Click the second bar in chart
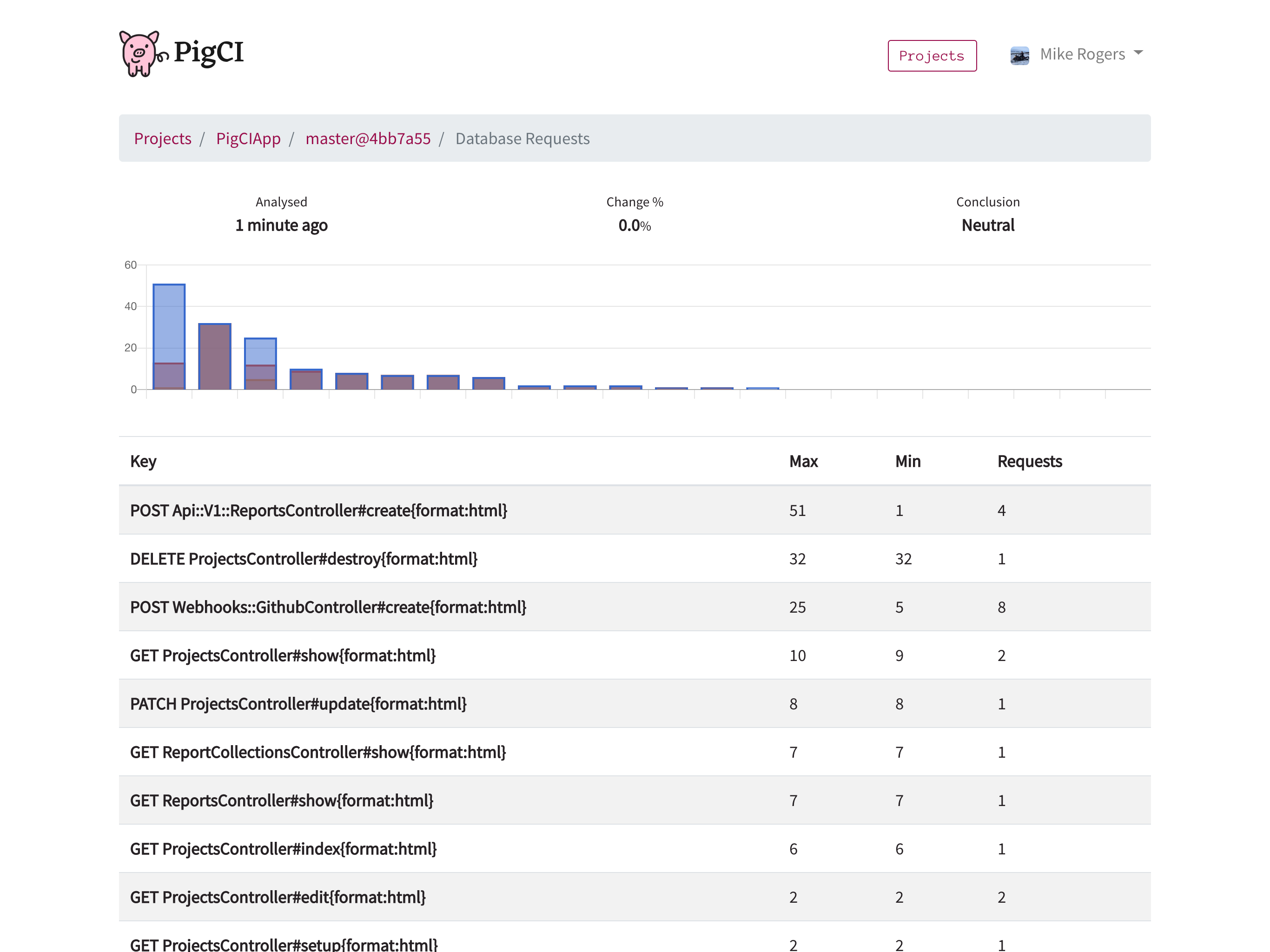The height and width of the screenshot is (952, 1270). (215, 356)
